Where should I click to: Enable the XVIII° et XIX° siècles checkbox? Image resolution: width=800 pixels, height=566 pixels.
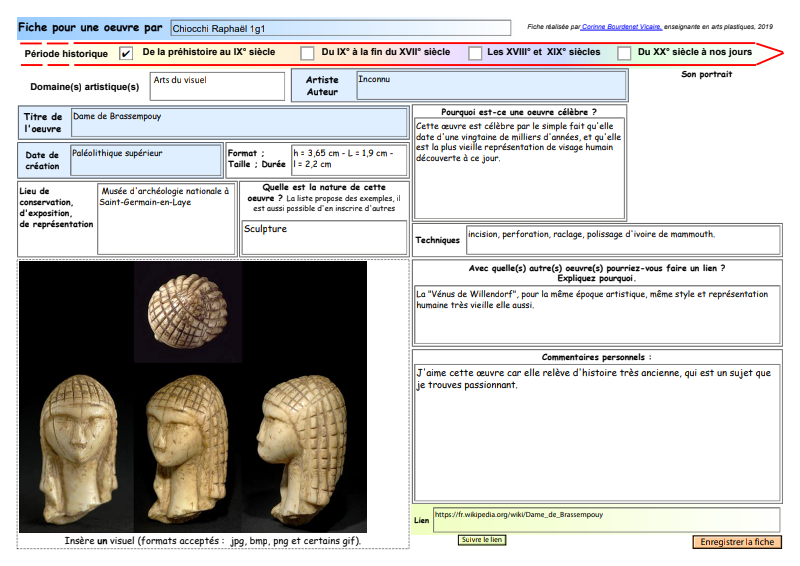point(475,53)
